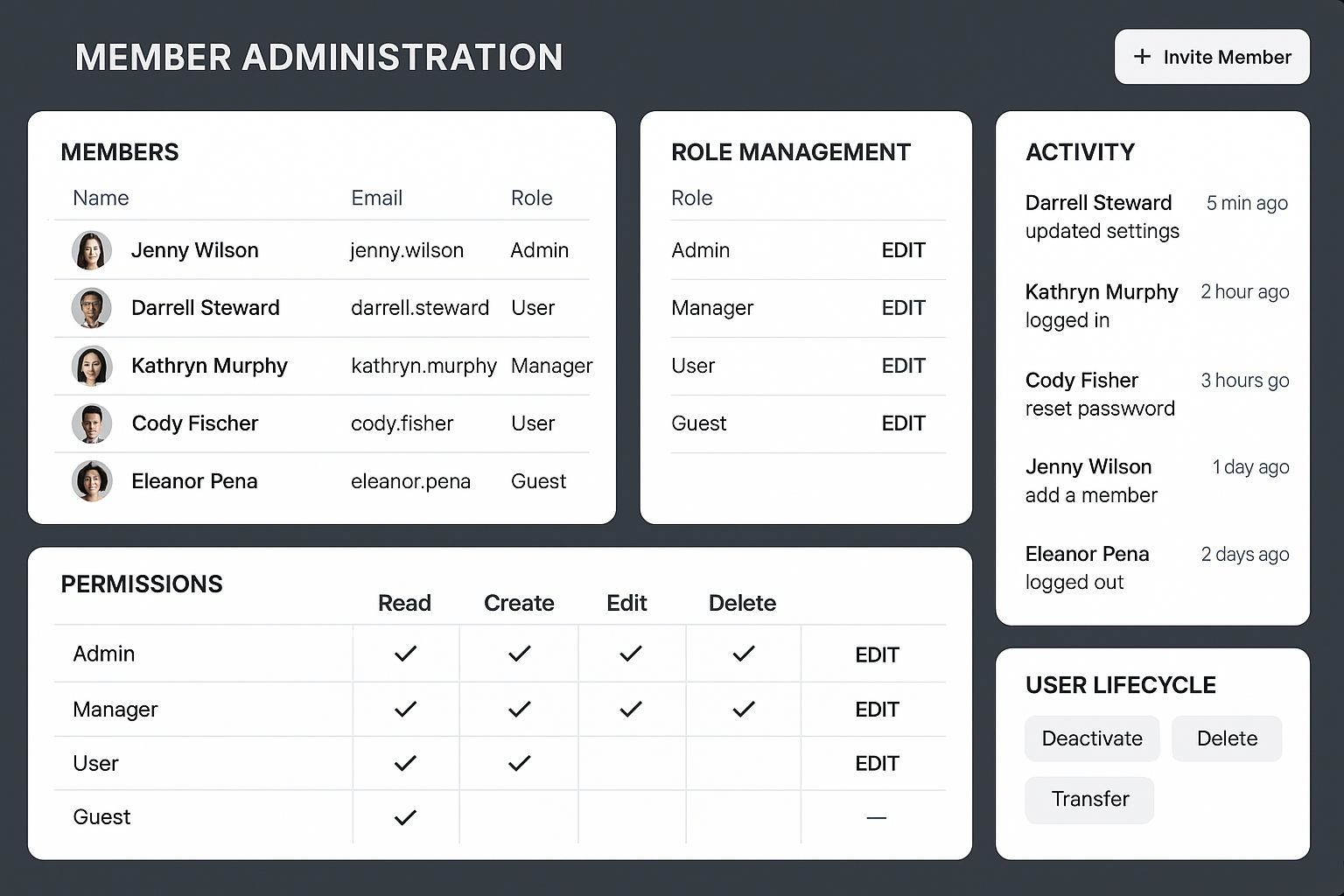The height and width of the screenshot is (896, 1344).
Task: Edit the User role in Role Management
Action: 903,366
